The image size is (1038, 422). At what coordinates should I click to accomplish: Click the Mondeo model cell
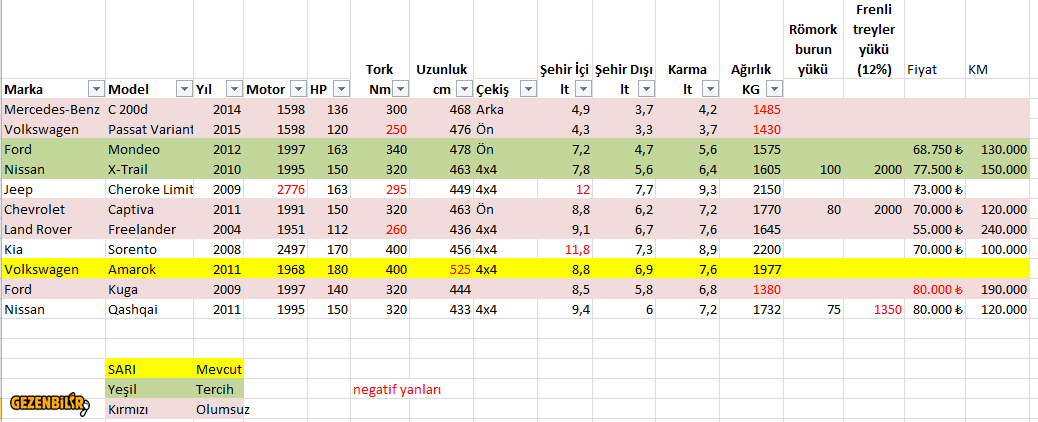point(150,150)
